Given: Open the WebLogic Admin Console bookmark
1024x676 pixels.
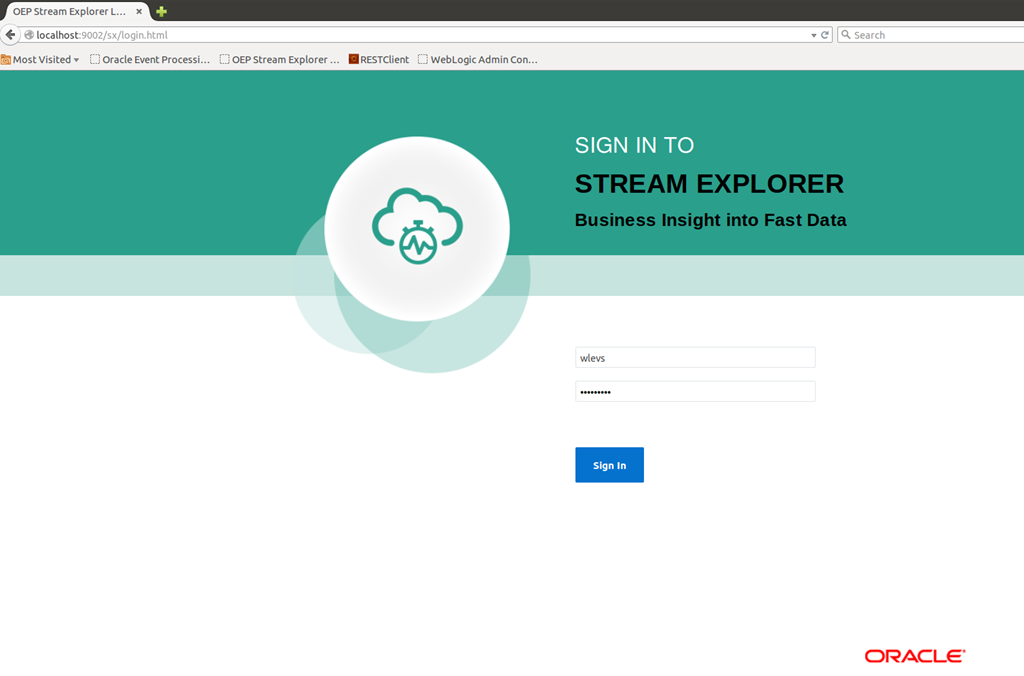Looking at the screenshot, I should tap(478, 59).
